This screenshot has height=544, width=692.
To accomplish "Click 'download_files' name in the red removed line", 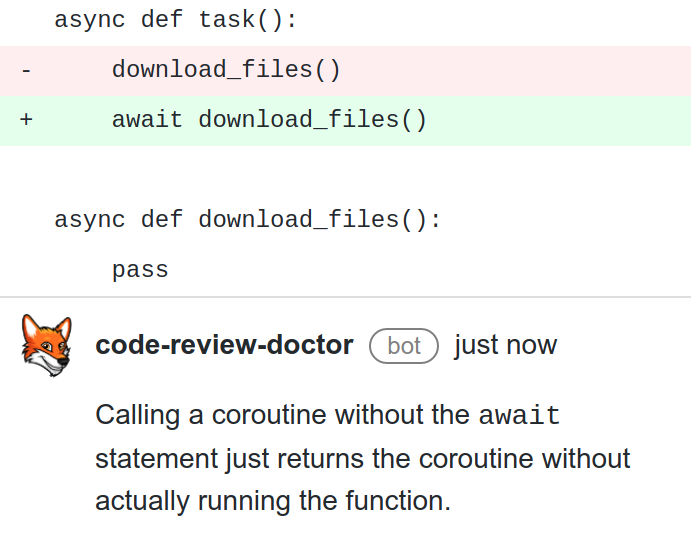I will coord(212,70).
